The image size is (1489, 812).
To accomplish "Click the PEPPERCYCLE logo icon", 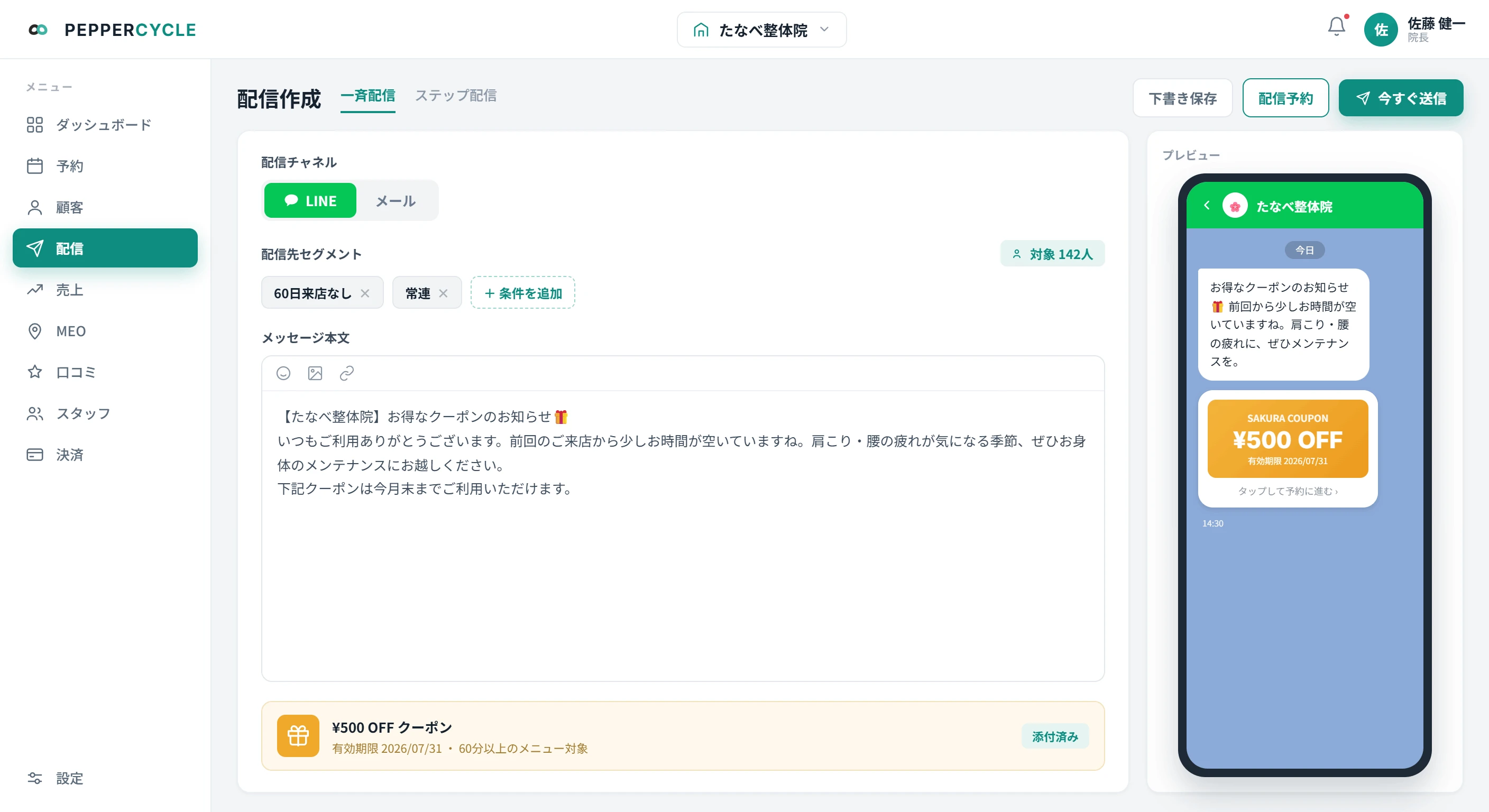I will coord(38,30).
